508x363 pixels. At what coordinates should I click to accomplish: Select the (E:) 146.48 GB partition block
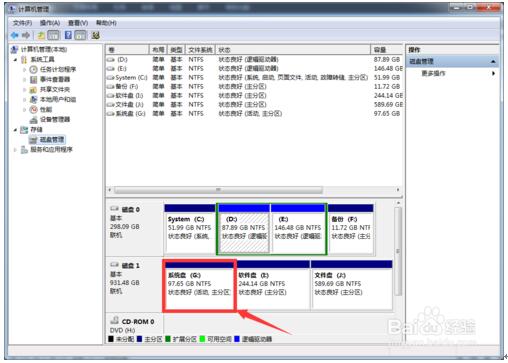(298, 229)
